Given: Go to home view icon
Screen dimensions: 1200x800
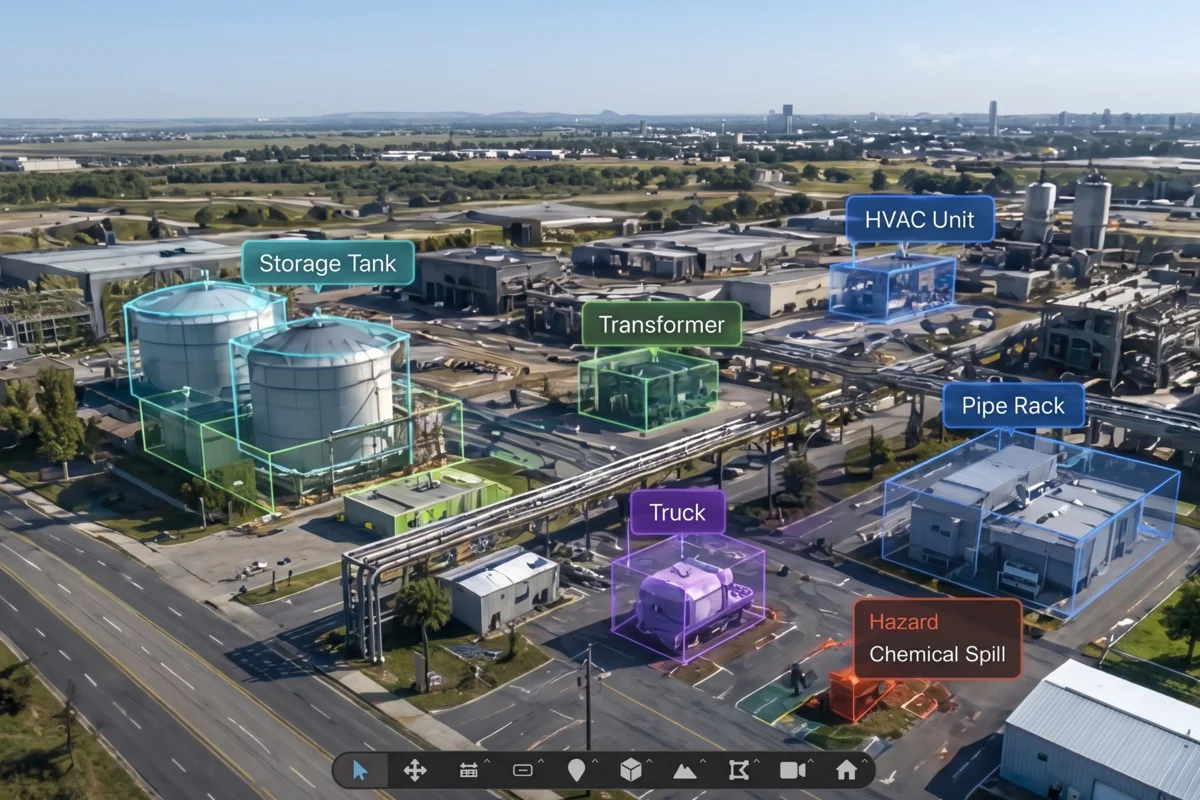Looking at the screenshot, I should pyautogui.click(x=847, y=770).
